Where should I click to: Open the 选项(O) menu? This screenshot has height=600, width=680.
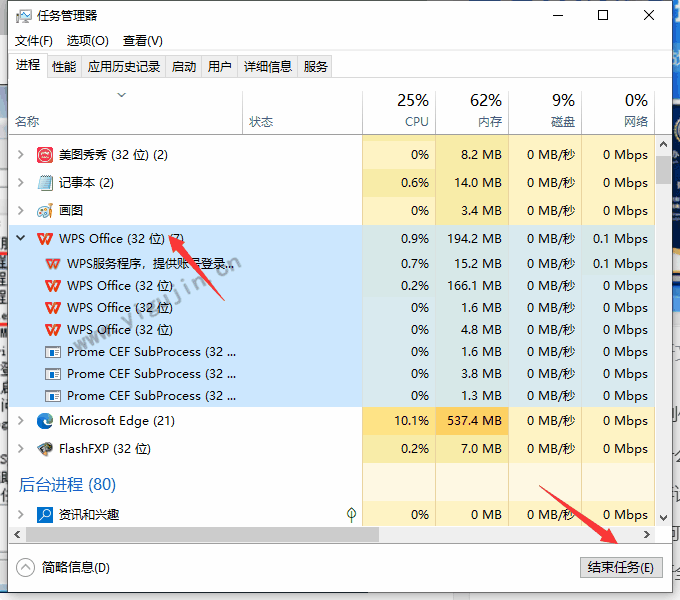coord(87,41)
